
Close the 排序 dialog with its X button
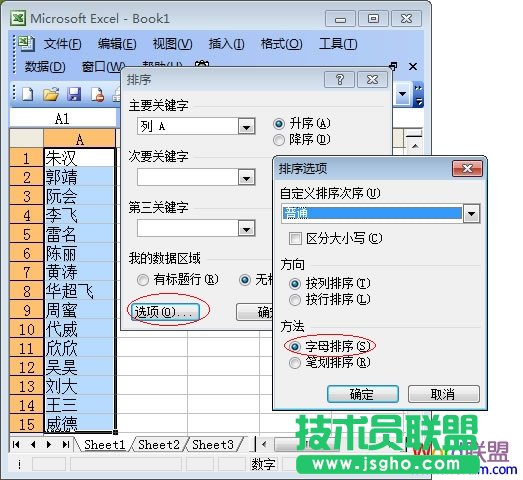pyautogui.click(x=373, y=79)
